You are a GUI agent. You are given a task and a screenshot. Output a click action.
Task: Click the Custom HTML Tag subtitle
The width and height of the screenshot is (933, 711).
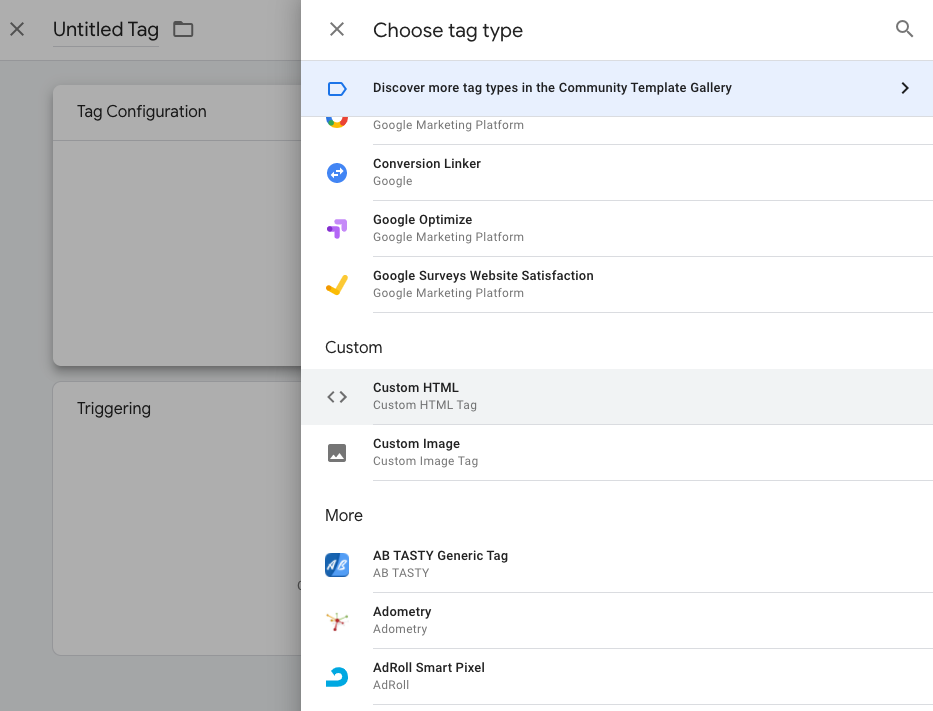(x=425, y=405)
